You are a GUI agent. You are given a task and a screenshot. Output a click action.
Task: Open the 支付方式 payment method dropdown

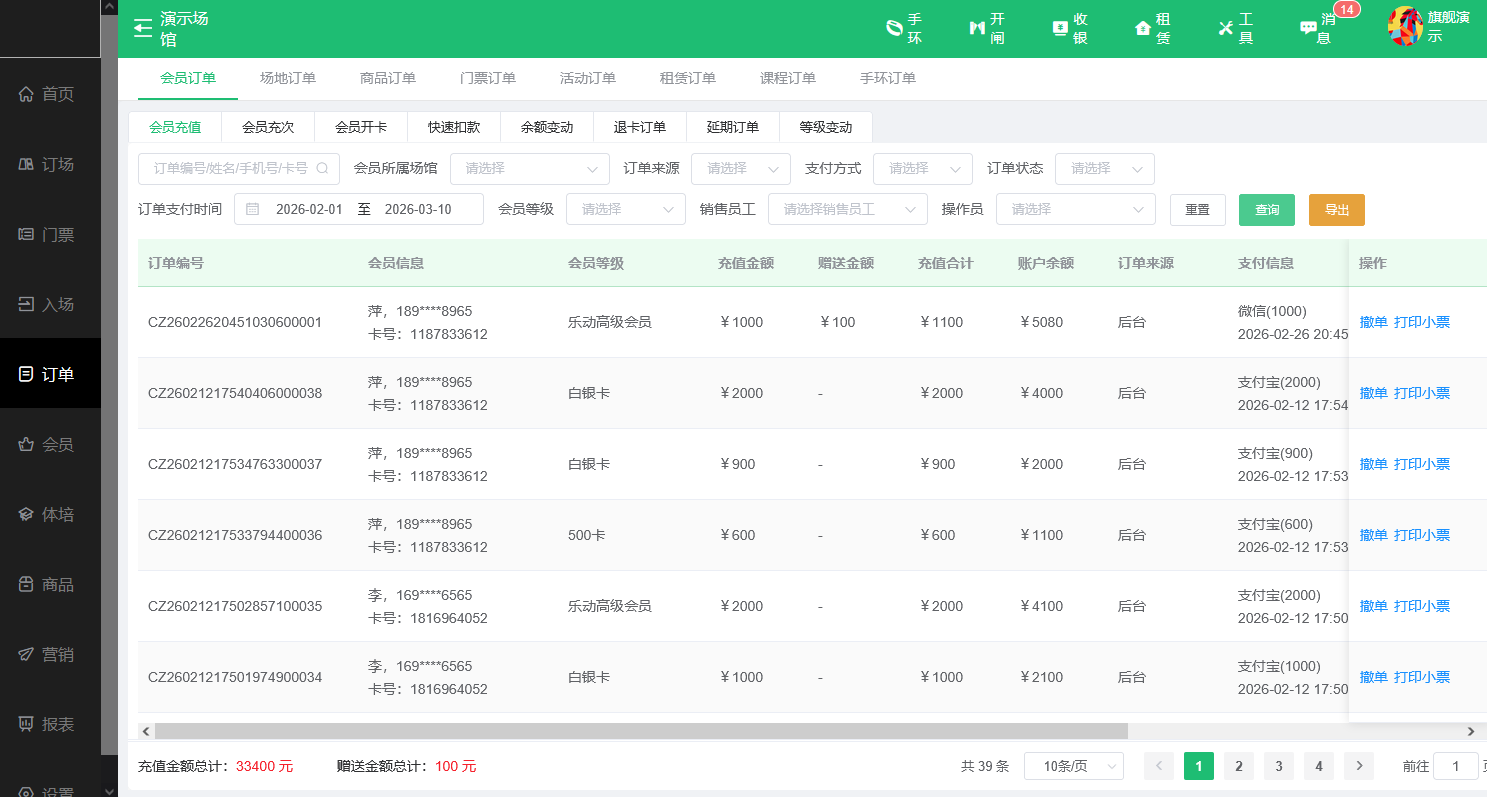tap(922, 168)
